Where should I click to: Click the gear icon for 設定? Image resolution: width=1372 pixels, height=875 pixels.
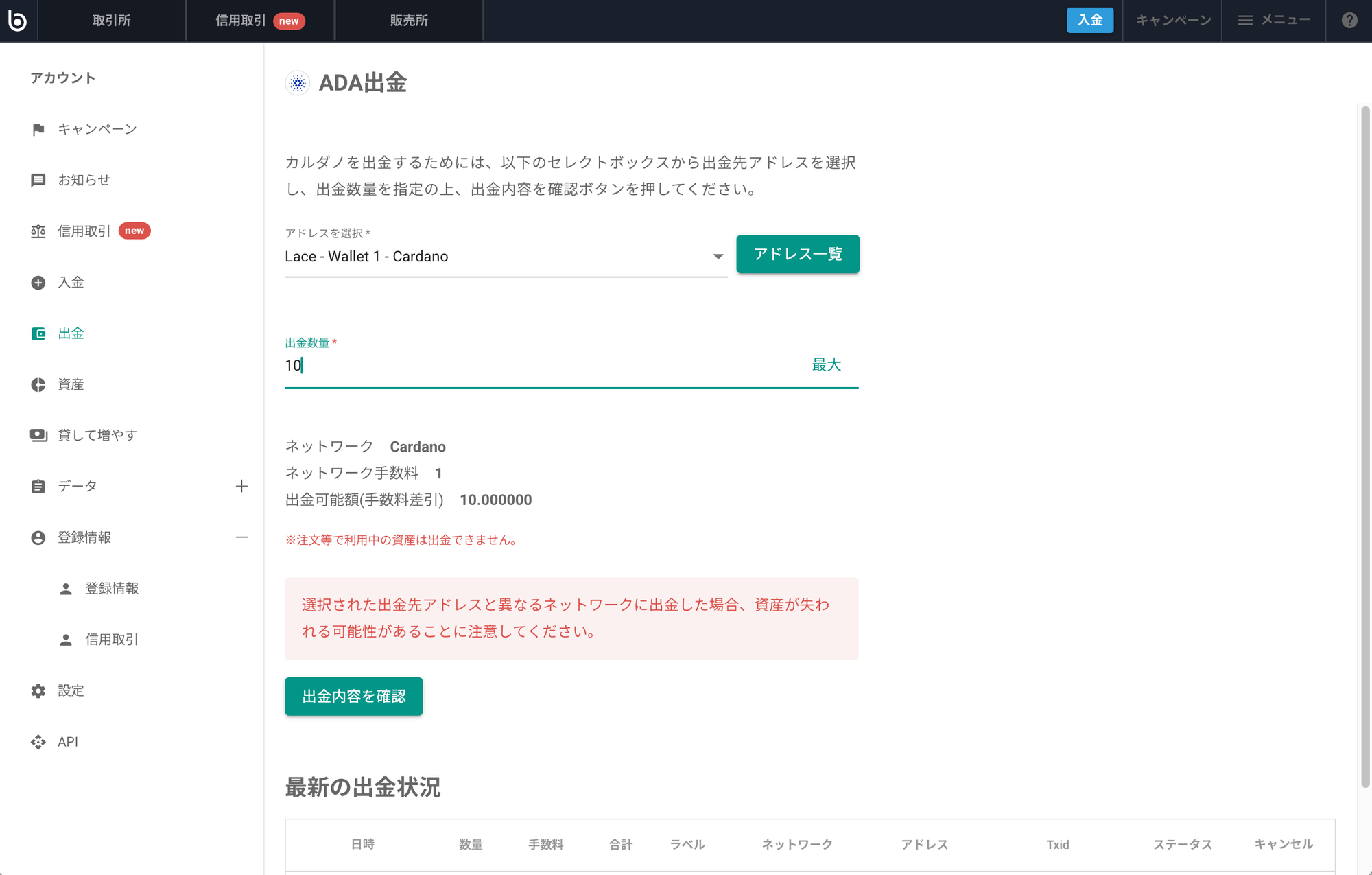point(38,691)
